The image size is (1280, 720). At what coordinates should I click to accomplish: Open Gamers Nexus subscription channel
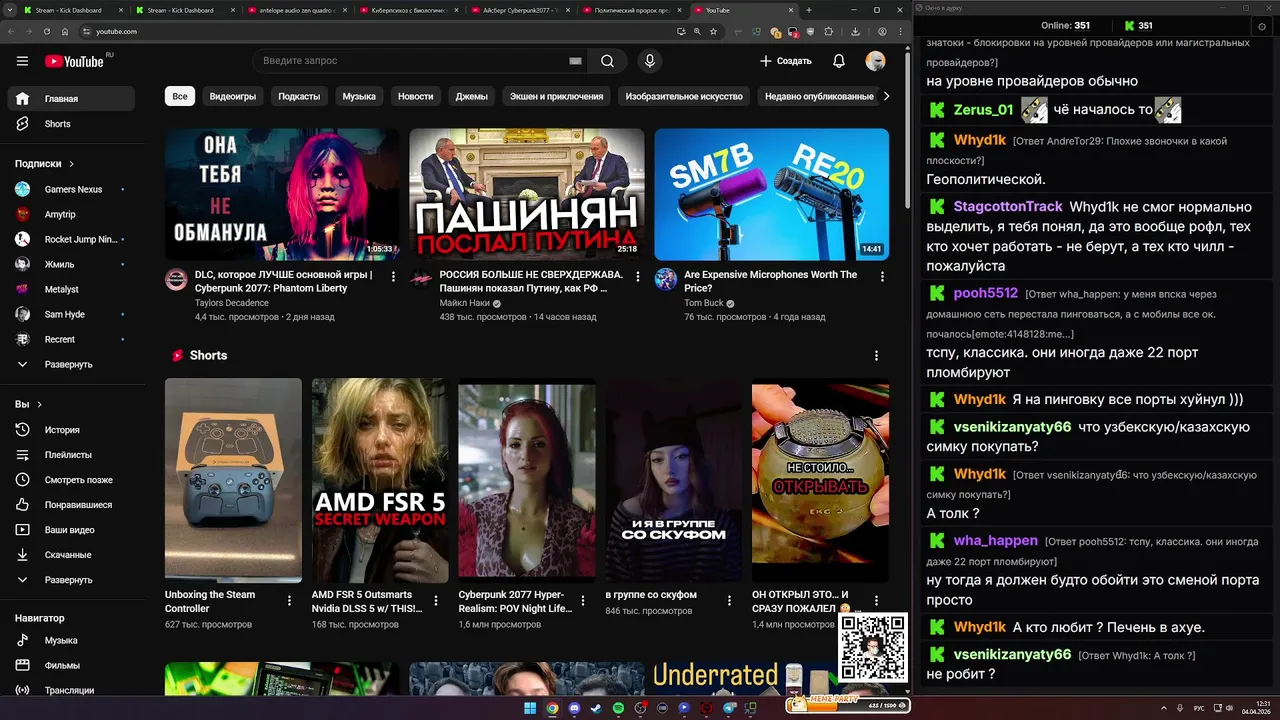pos(71,189)
